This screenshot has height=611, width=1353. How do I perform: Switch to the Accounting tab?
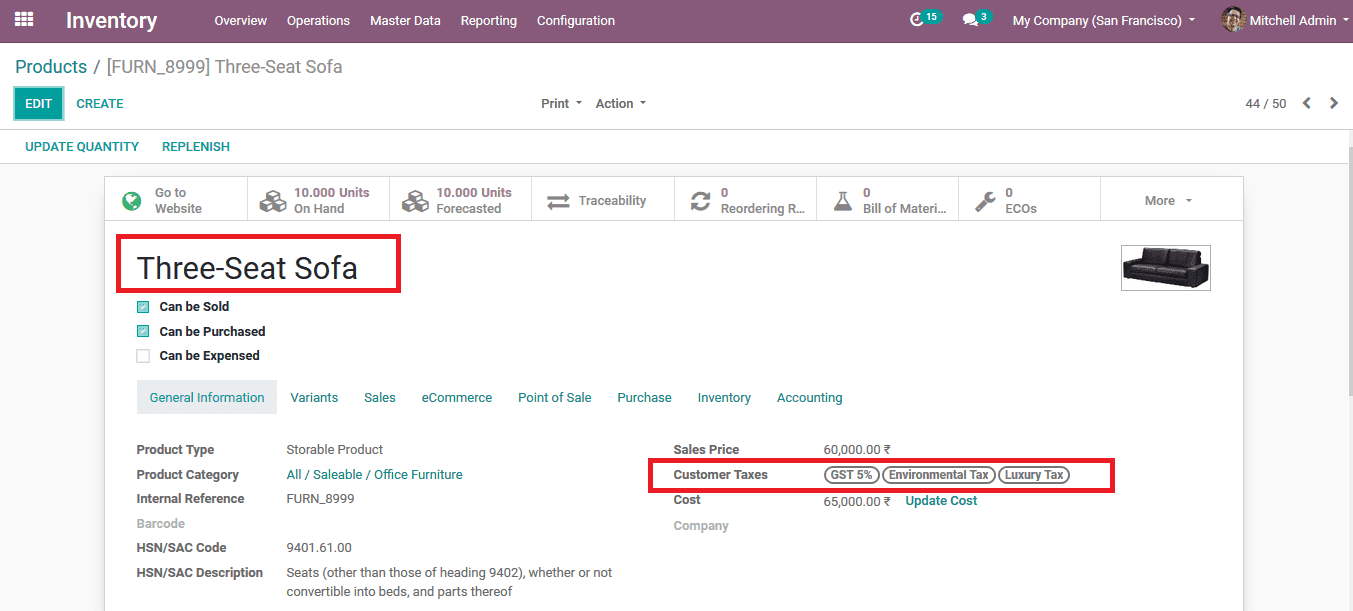pyautogui.click(x=810, y=397)
